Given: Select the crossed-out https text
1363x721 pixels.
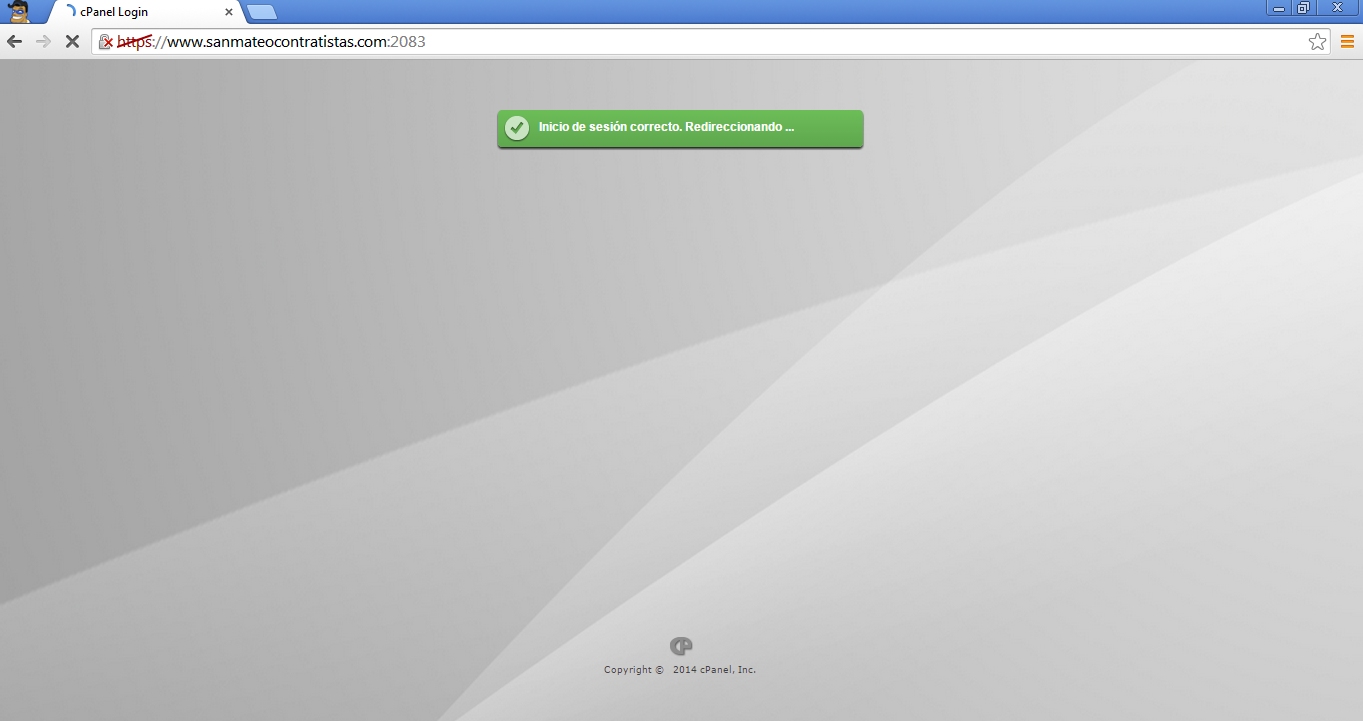Looking at the screenshot, I should coord(133,42).
